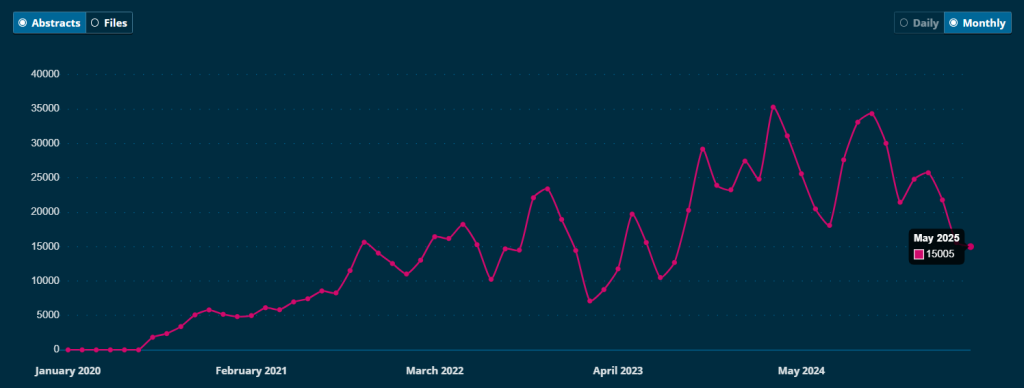This screenshot has width=1024, height=388.
Task: Click the January 2020 x-axis label
Action: tap(68, 371)
